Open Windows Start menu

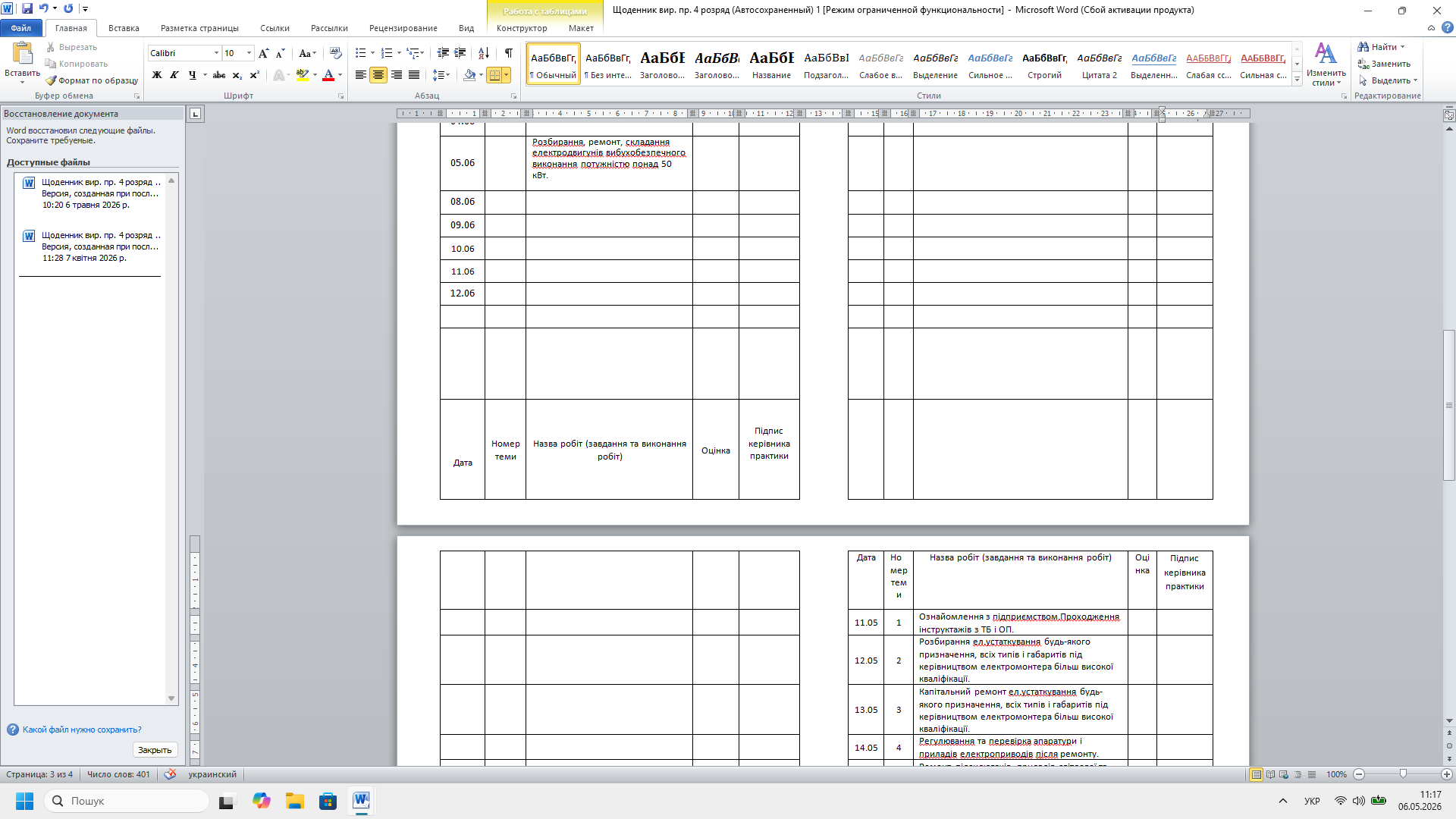24,801
